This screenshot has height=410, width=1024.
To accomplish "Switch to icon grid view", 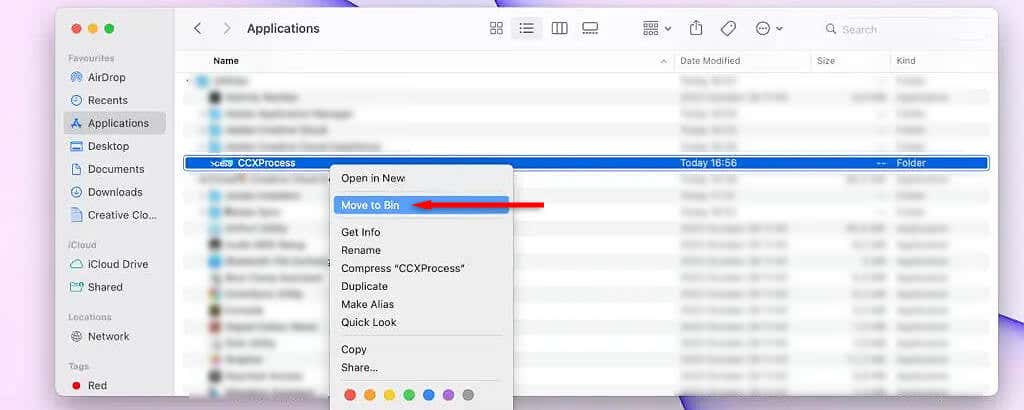I will 496,28.
